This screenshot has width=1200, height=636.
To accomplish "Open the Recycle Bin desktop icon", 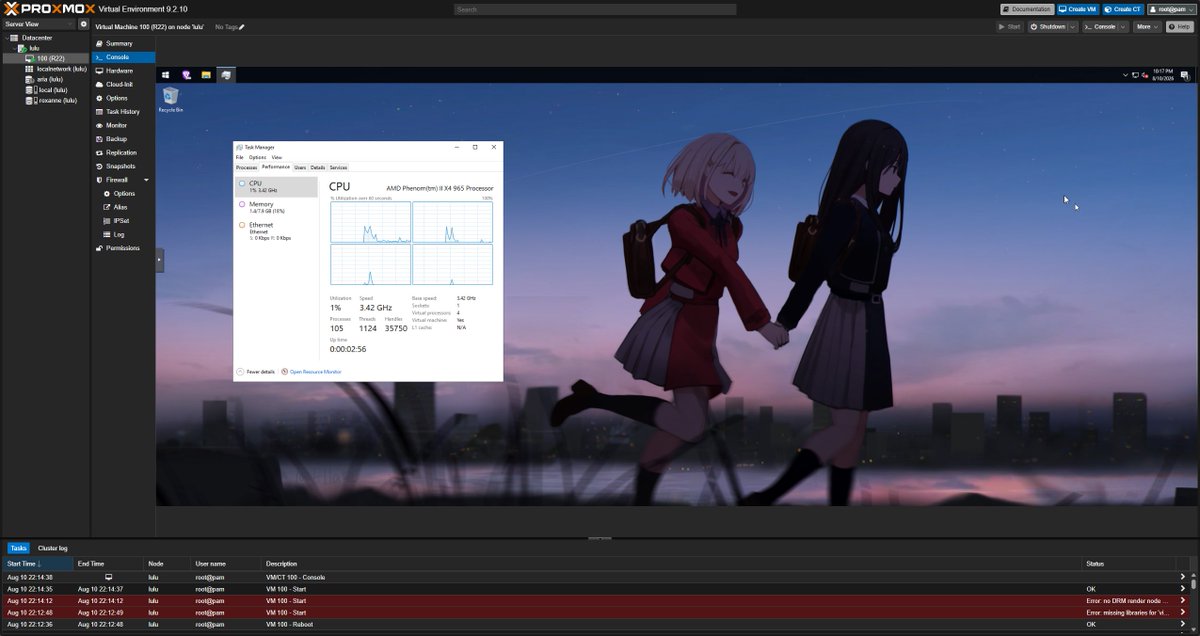I will pos(170,98).
